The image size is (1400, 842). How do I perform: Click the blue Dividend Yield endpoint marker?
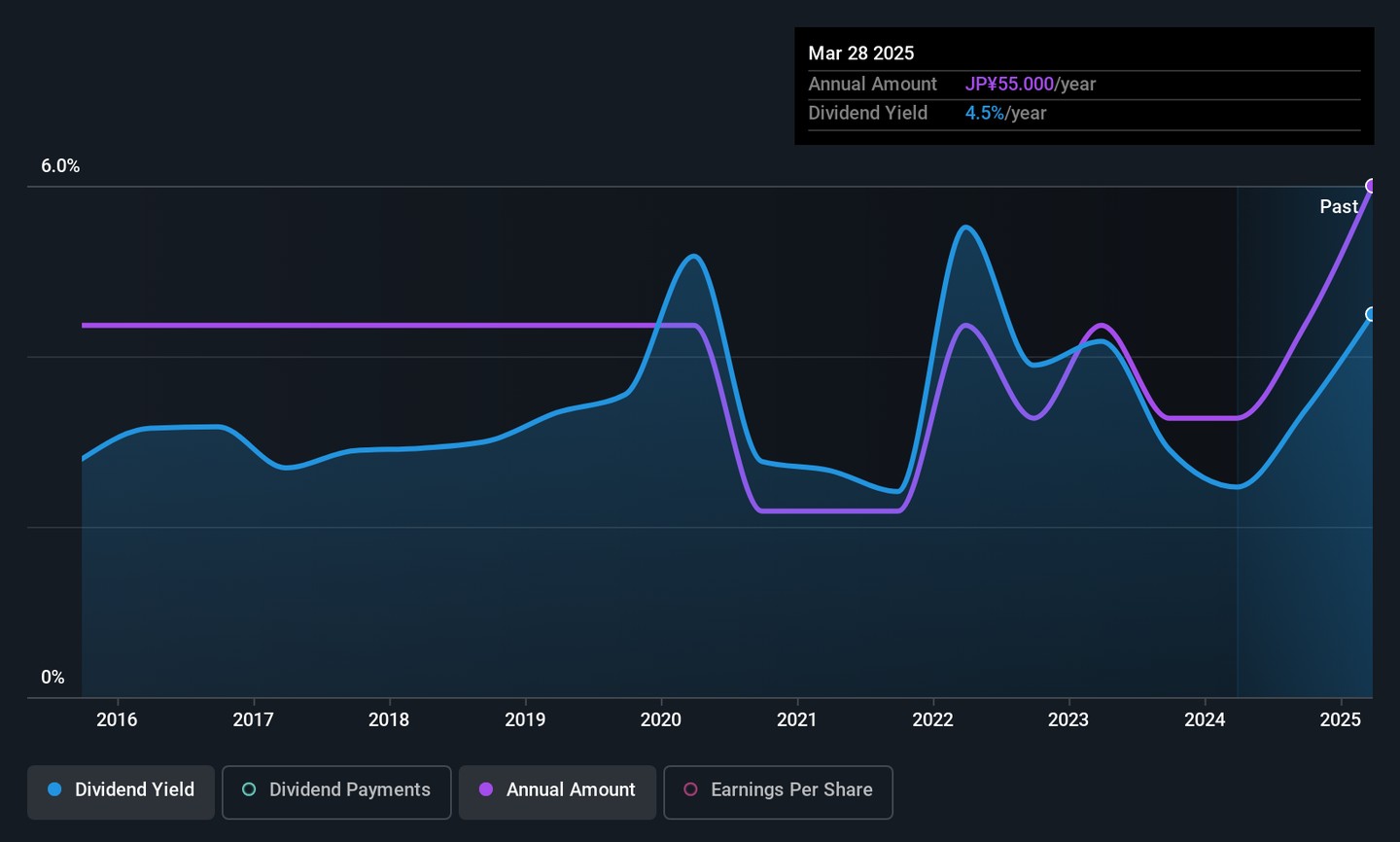[x=1372, y=314]
